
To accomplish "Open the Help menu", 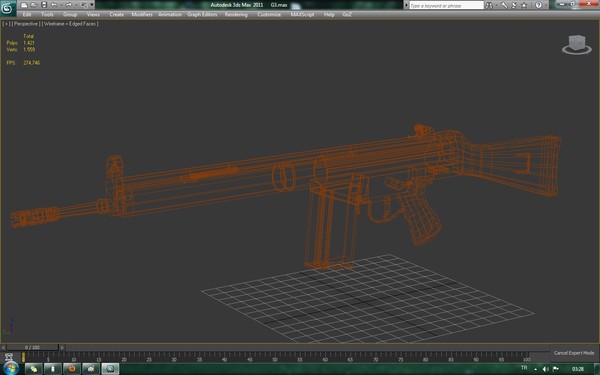I will (x=329, y=15).
